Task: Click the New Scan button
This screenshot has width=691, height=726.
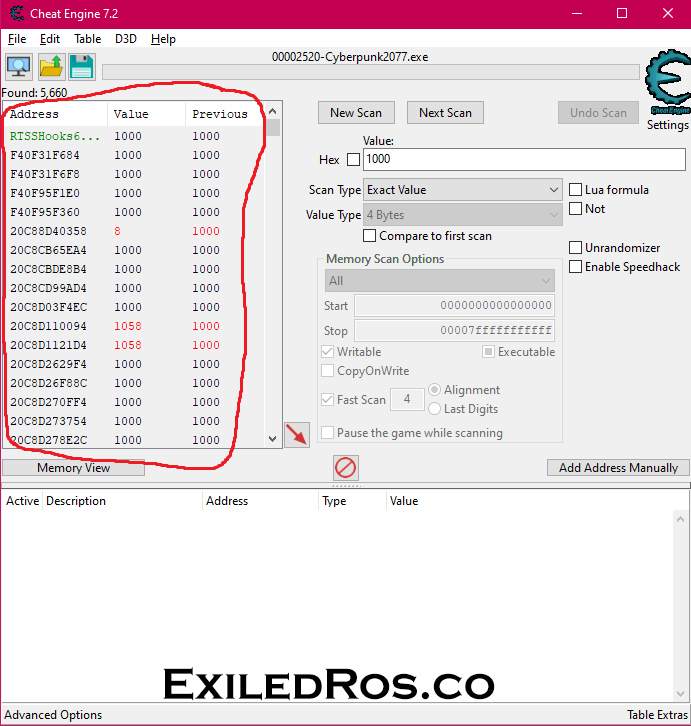Action: (356, 113)
